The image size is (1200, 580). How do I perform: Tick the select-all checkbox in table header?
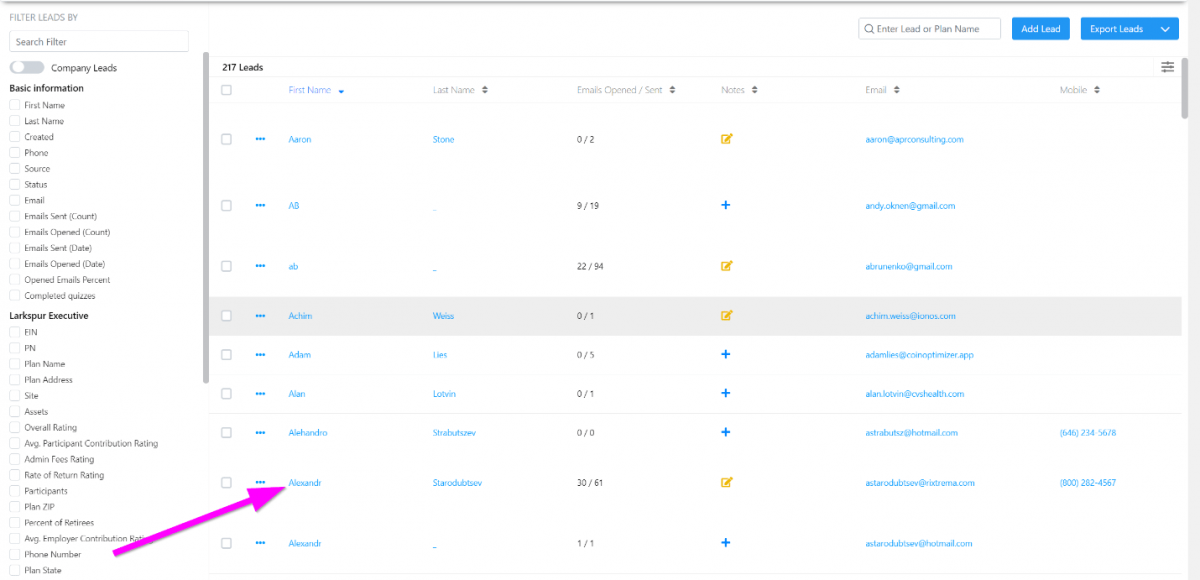pyautogui.click(x=226, y=90)
